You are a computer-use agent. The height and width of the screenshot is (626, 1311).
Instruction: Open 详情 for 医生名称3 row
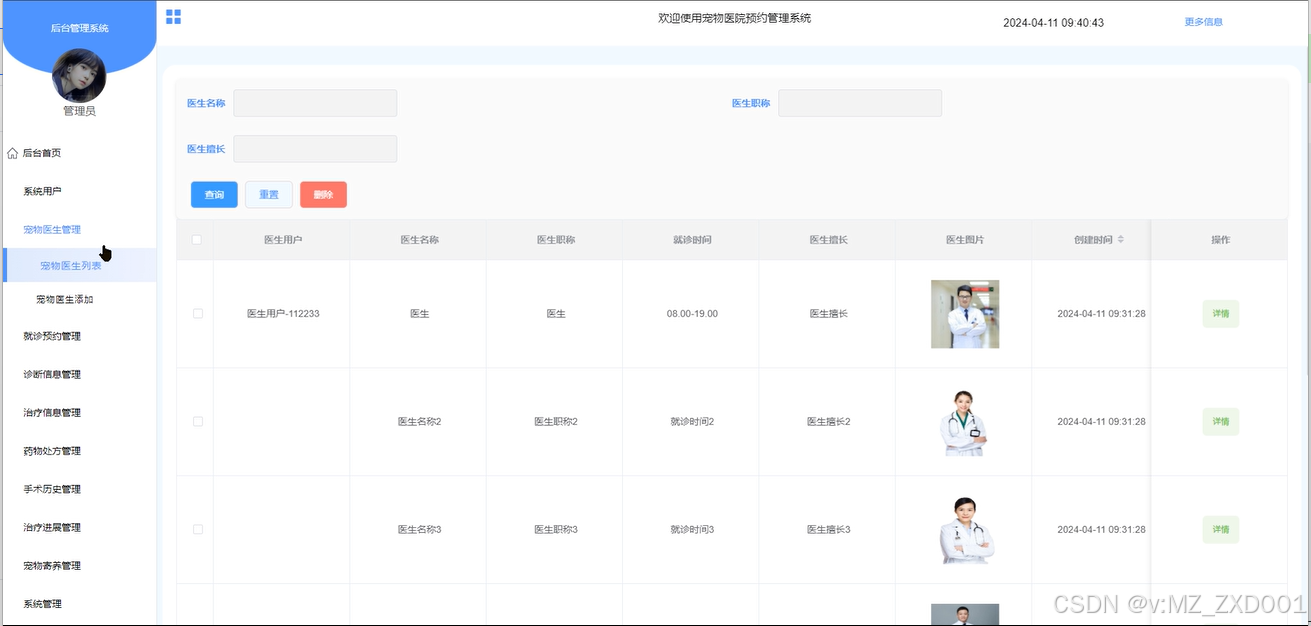[1220, 529]
